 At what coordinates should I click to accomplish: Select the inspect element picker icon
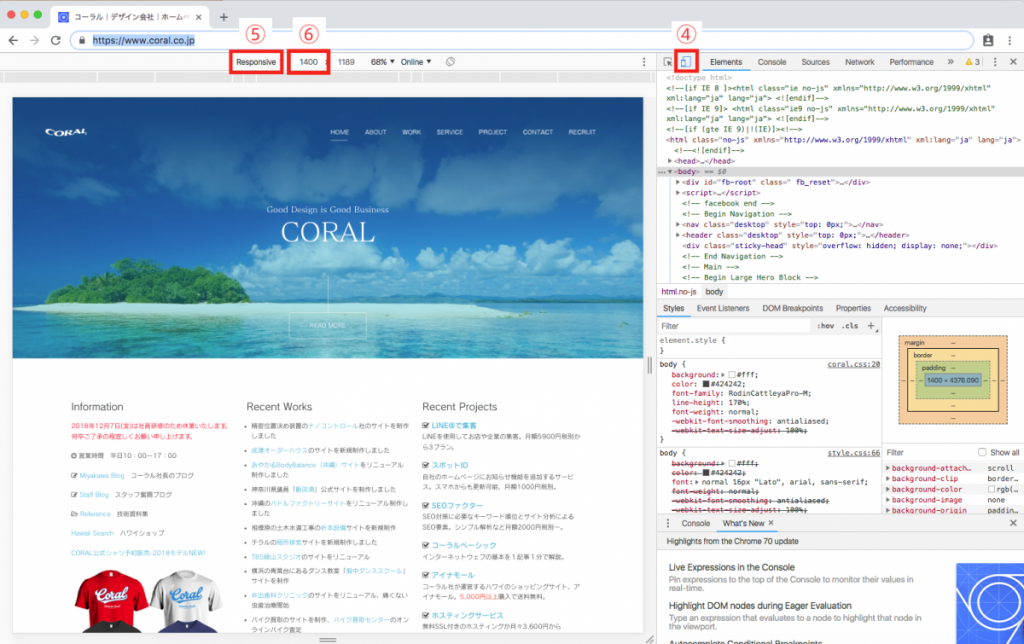point(667,62)
